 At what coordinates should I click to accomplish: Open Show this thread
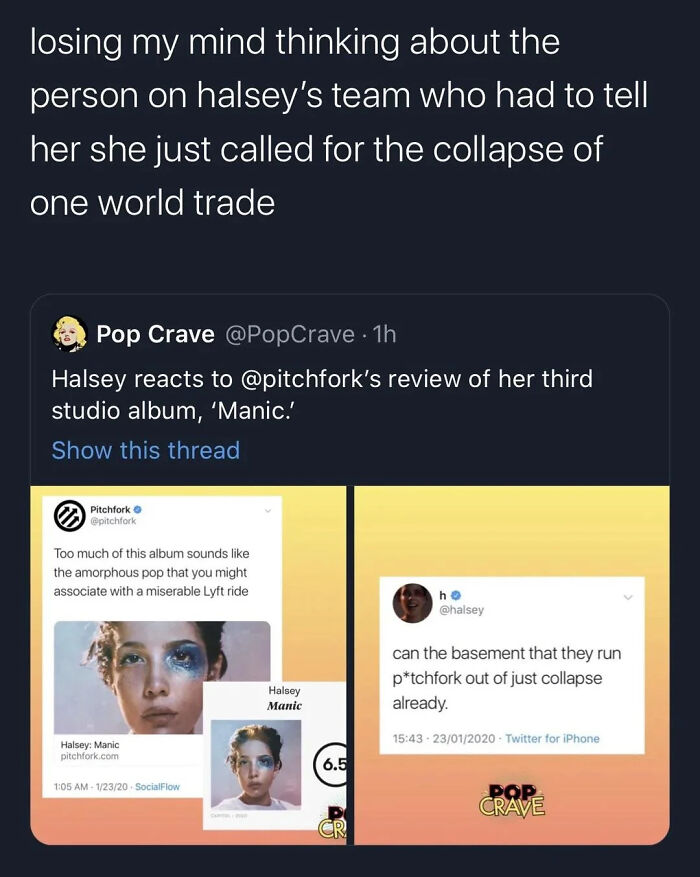pos(145,450)
